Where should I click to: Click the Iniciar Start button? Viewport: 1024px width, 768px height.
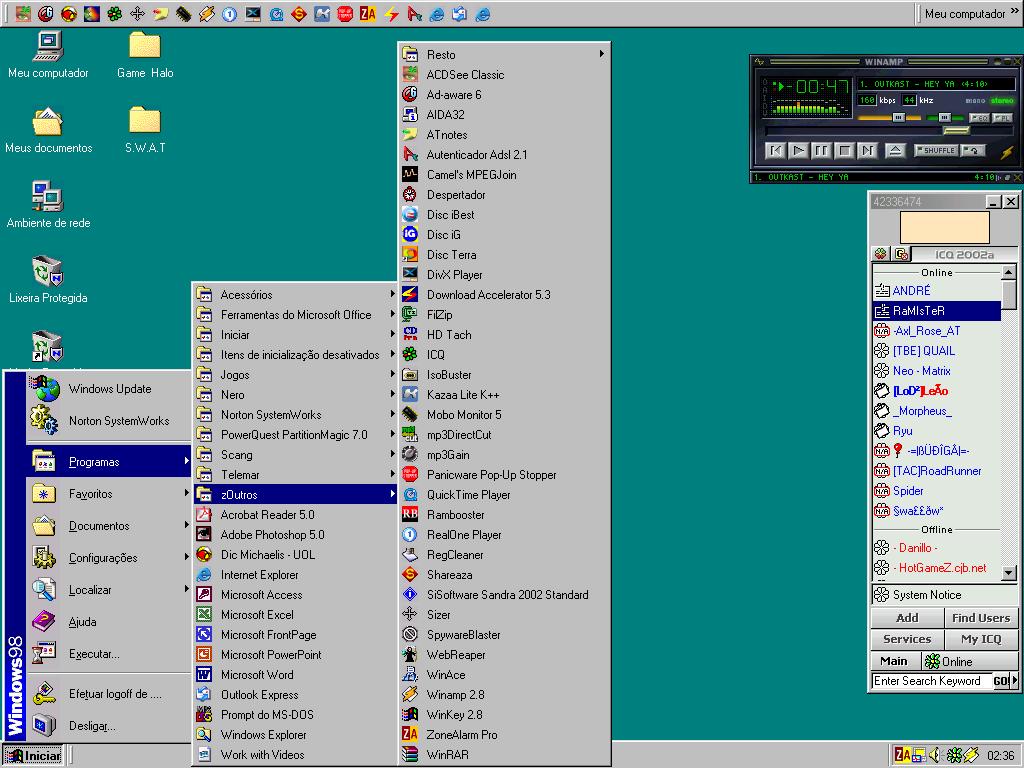click(33, 756)
